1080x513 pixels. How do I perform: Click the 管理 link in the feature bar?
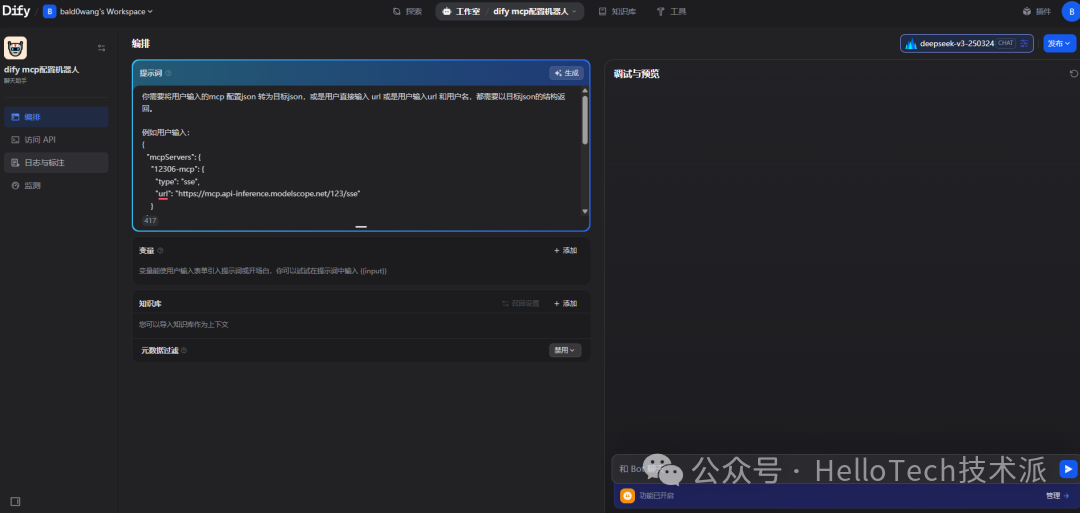[1057, 495]
